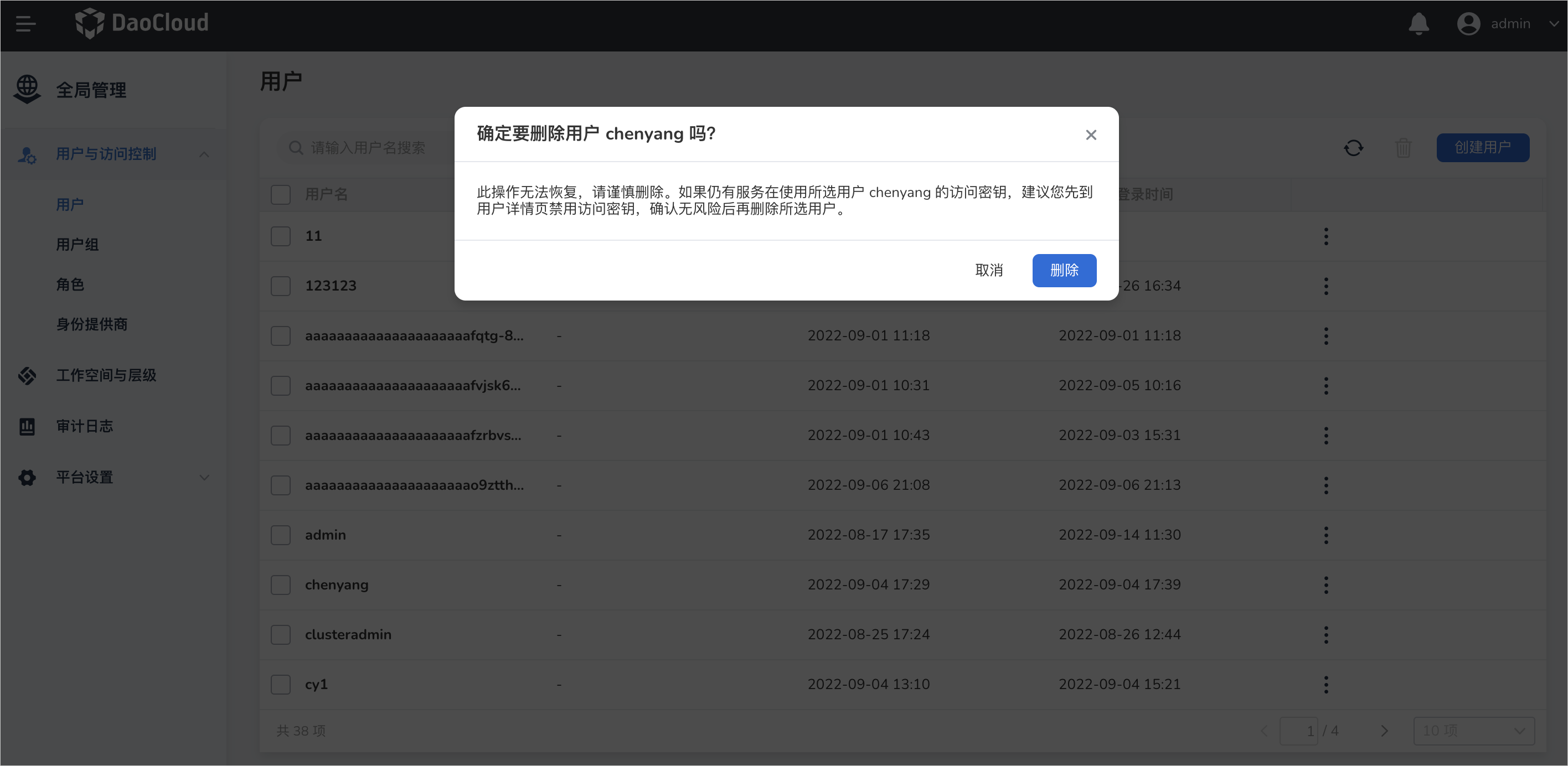The height and width of the screenshot is (766, 1568).
Task: Click the DaoCloud logo
Action: [141, 23]
